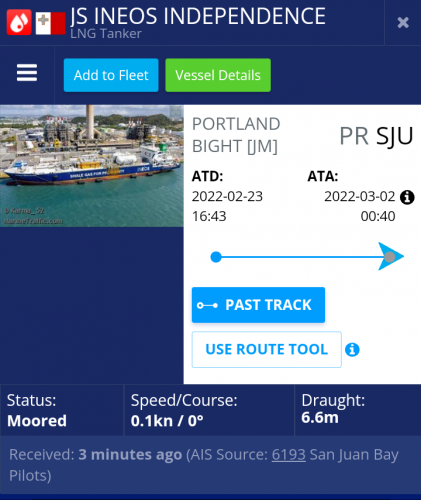Click the voyage start point dot
This screenshot has height=500, width=421.
coord(216,257)
